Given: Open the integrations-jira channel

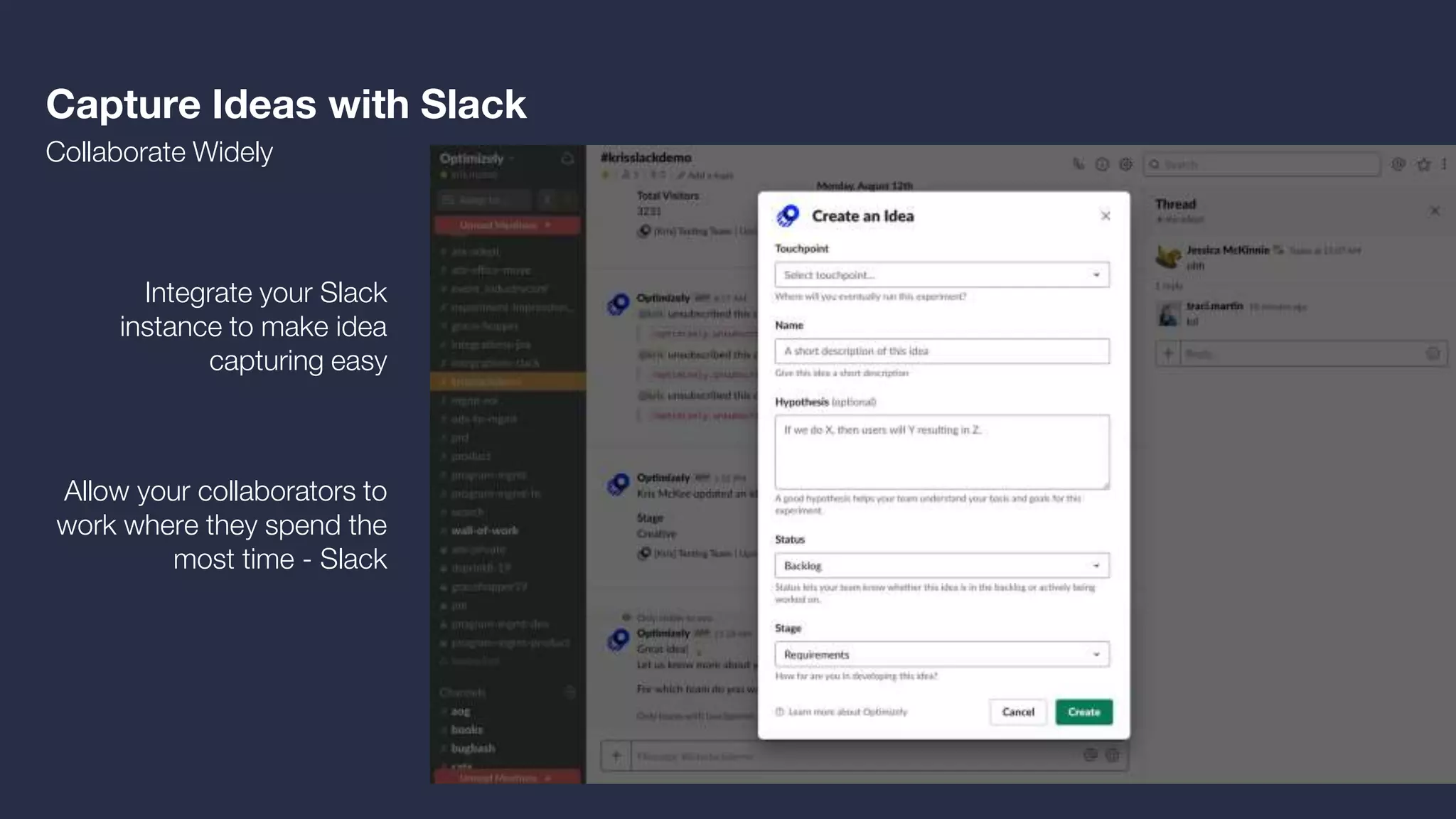Looking at the screenshot, I should [x=491, y=344].
